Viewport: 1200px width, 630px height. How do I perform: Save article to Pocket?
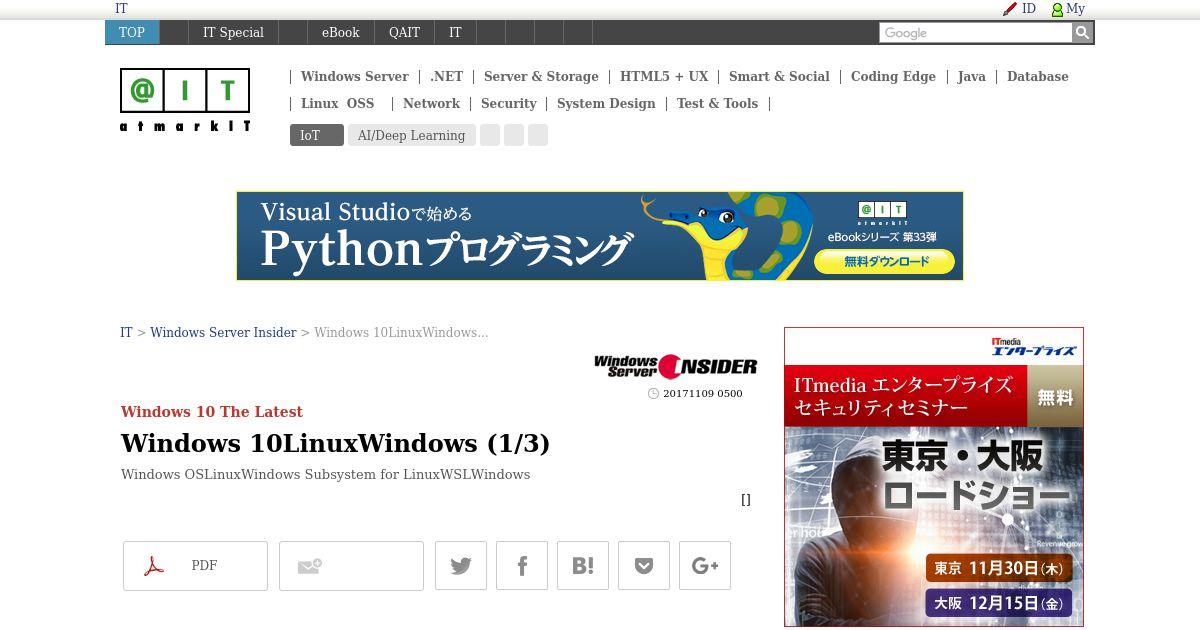tap(644, 566)
